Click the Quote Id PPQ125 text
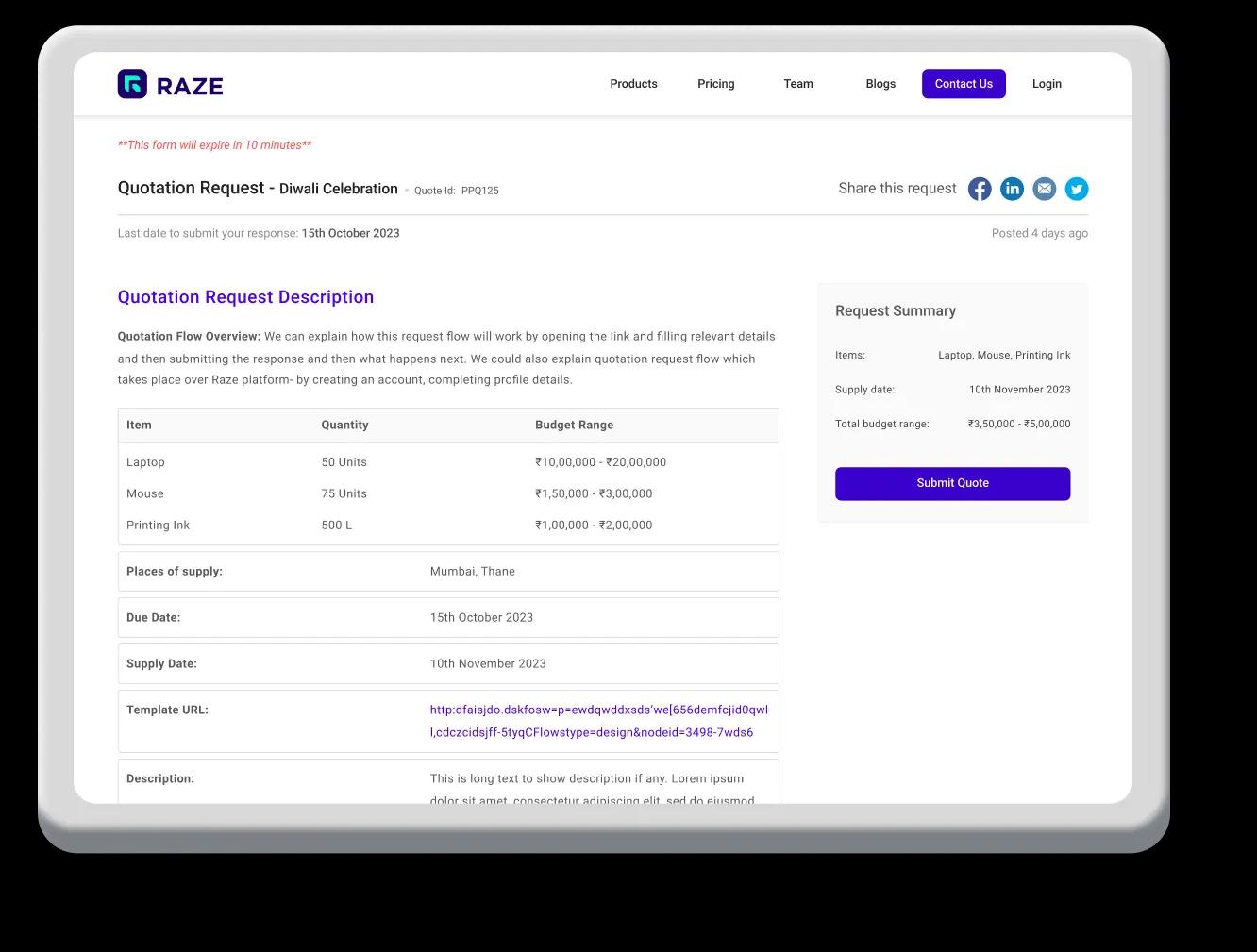 tap(457, 191)
